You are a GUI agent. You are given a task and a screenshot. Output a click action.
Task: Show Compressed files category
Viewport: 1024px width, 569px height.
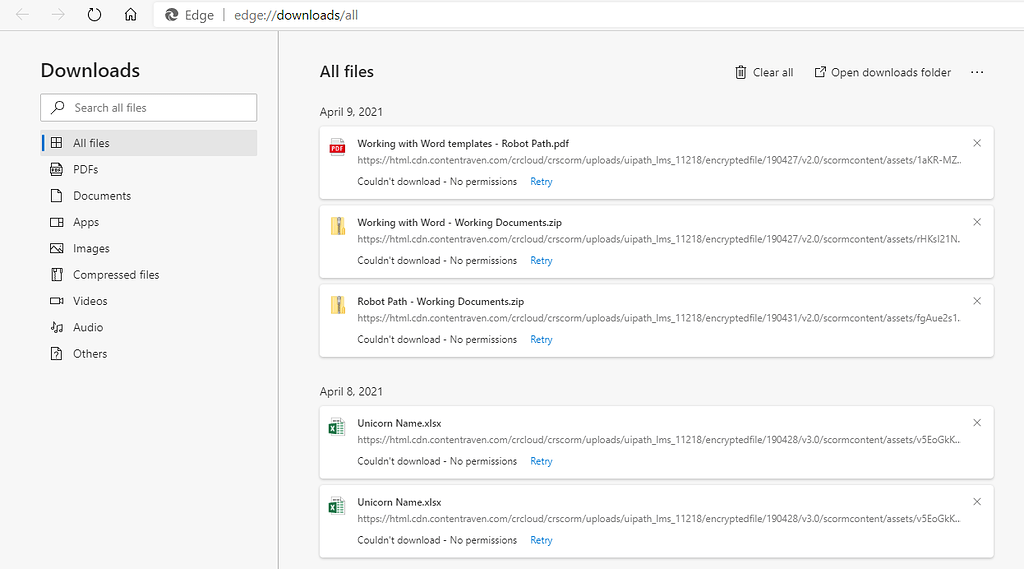click(x=115, y=275)
